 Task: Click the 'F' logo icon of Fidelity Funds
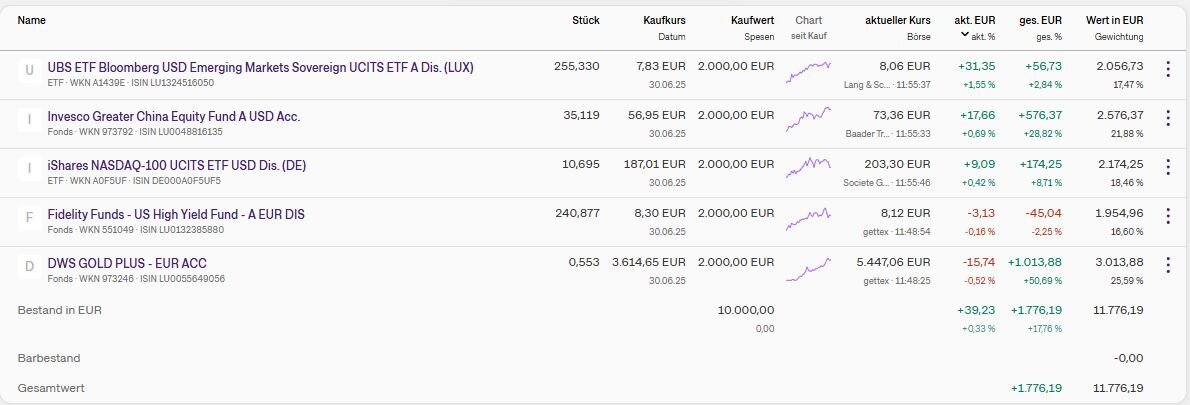pos(29,217)
